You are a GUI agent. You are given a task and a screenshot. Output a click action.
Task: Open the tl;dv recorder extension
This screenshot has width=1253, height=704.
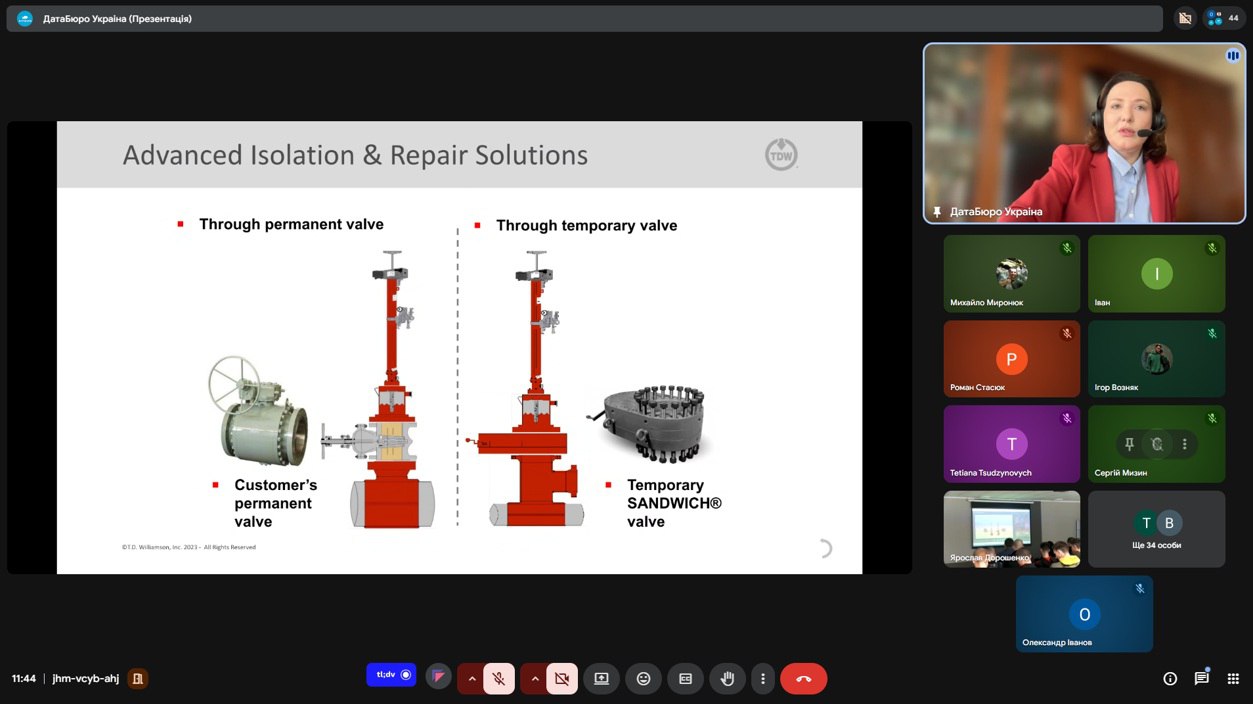(x=391, y=675)
